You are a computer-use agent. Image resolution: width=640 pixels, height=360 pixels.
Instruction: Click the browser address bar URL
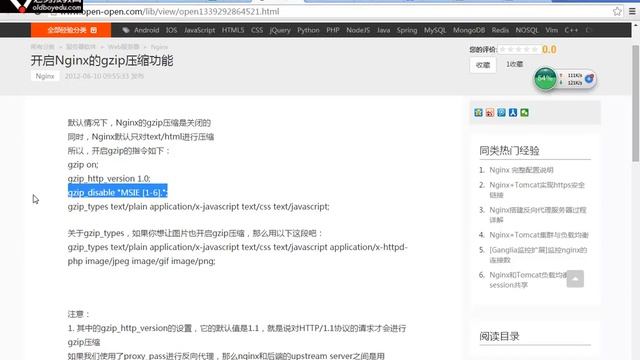[170, 11]
